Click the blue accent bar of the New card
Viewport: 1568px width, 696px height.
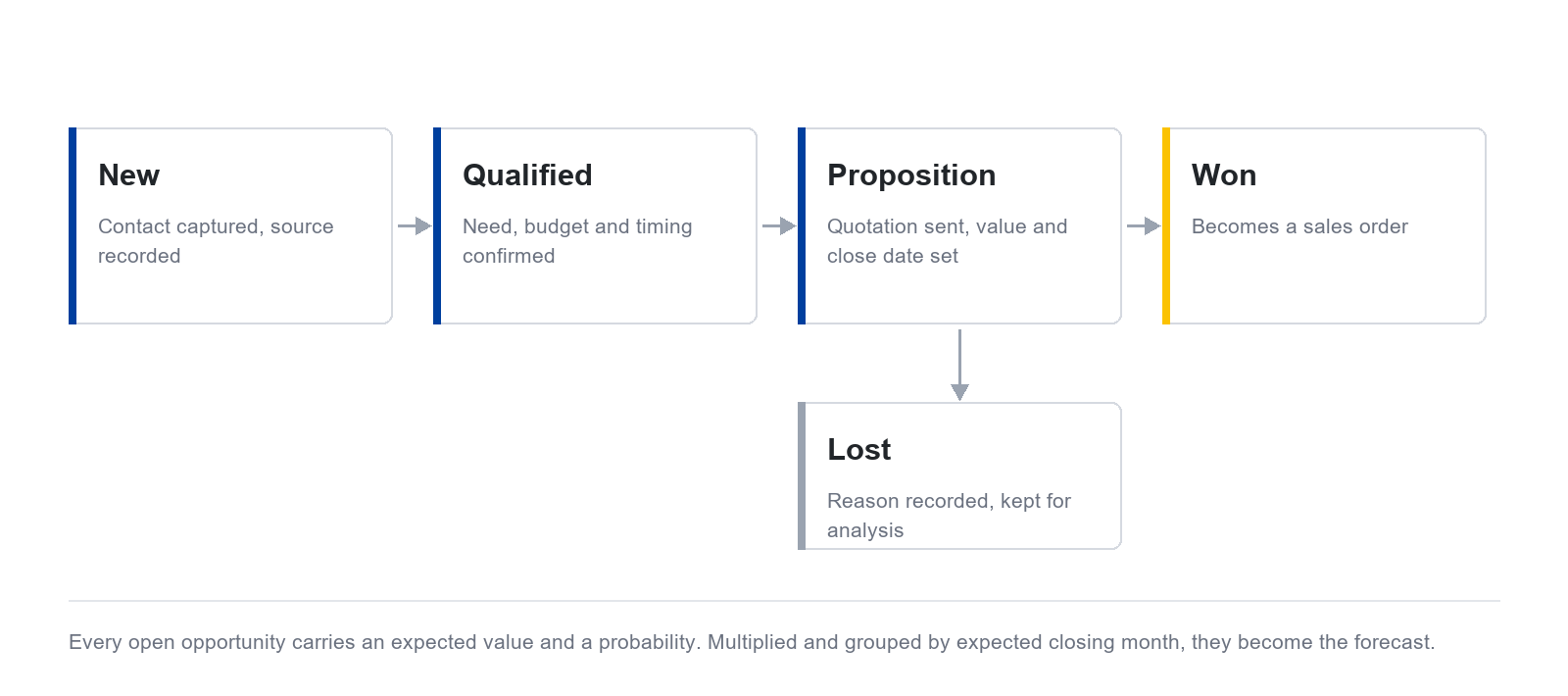click(73, 225)
